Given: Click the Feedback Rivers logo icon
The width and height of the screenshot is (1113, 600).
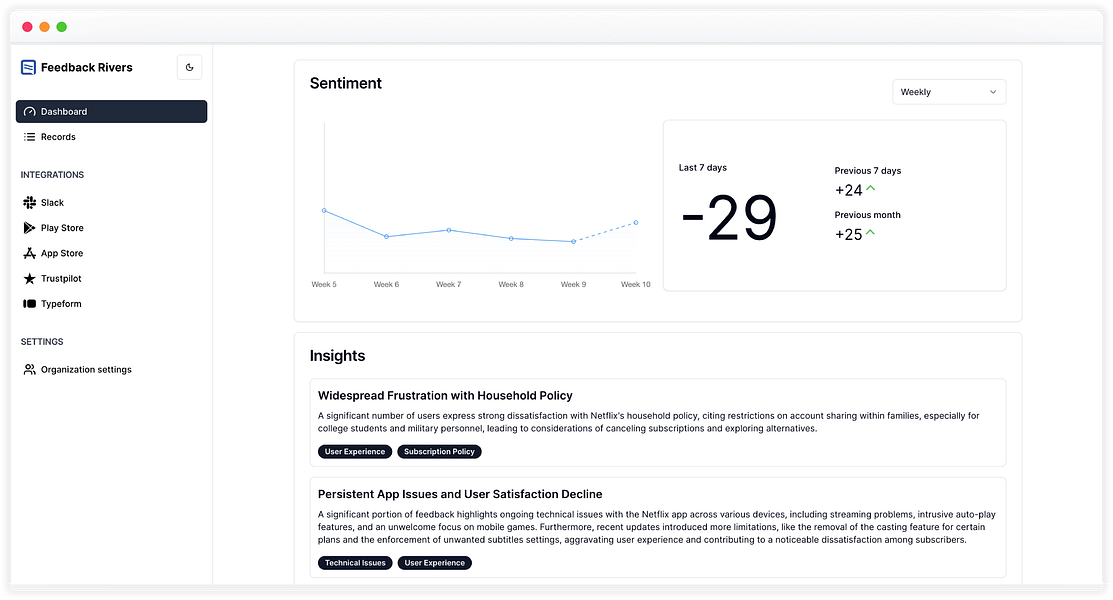Looking at the screenshot, I should tap(28, 67).
